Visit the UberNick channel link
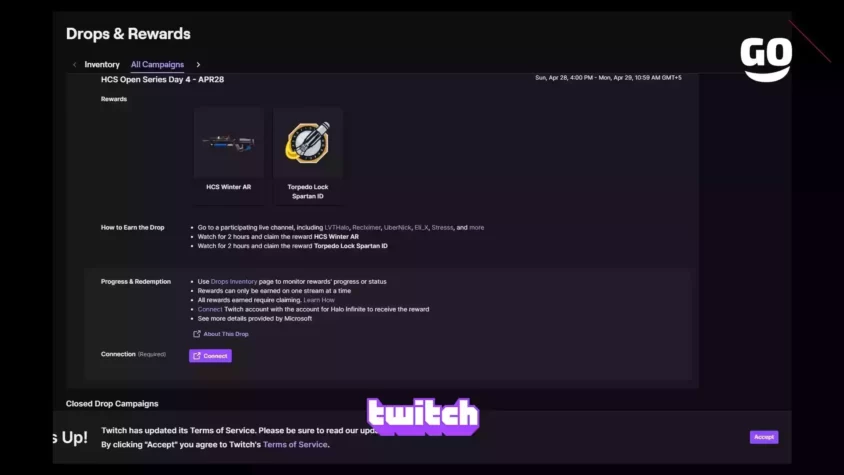The width and height of the screenshot is (844, 475). pyautogui.click(x=397, y=228)
